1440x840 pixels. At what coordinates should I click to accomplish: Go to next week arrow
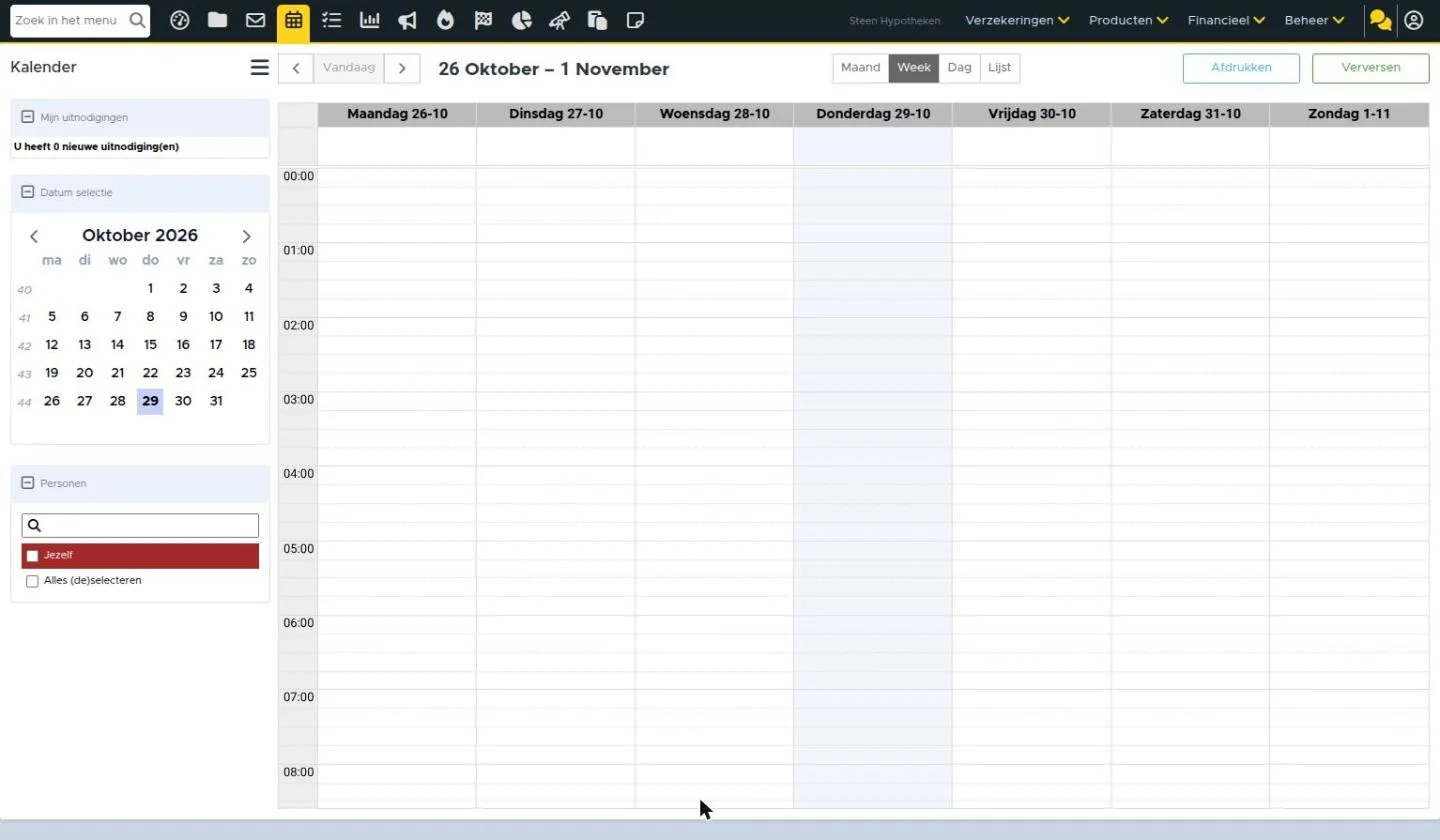402,68
